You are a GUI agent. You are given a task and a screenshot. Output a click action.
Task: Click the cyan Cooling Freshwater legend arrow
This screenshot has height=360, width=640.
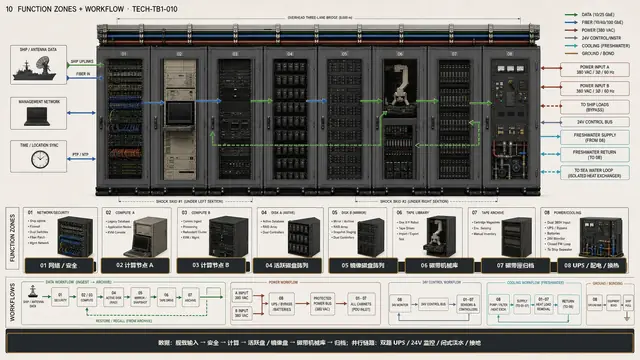[x=571, y=46]
